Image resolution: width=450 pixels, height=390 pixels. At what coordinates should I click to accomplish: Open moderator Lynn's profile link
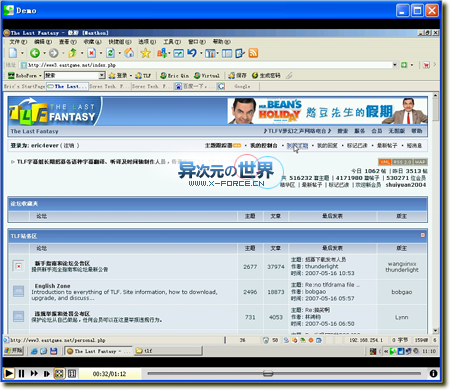tap(402, 317)
